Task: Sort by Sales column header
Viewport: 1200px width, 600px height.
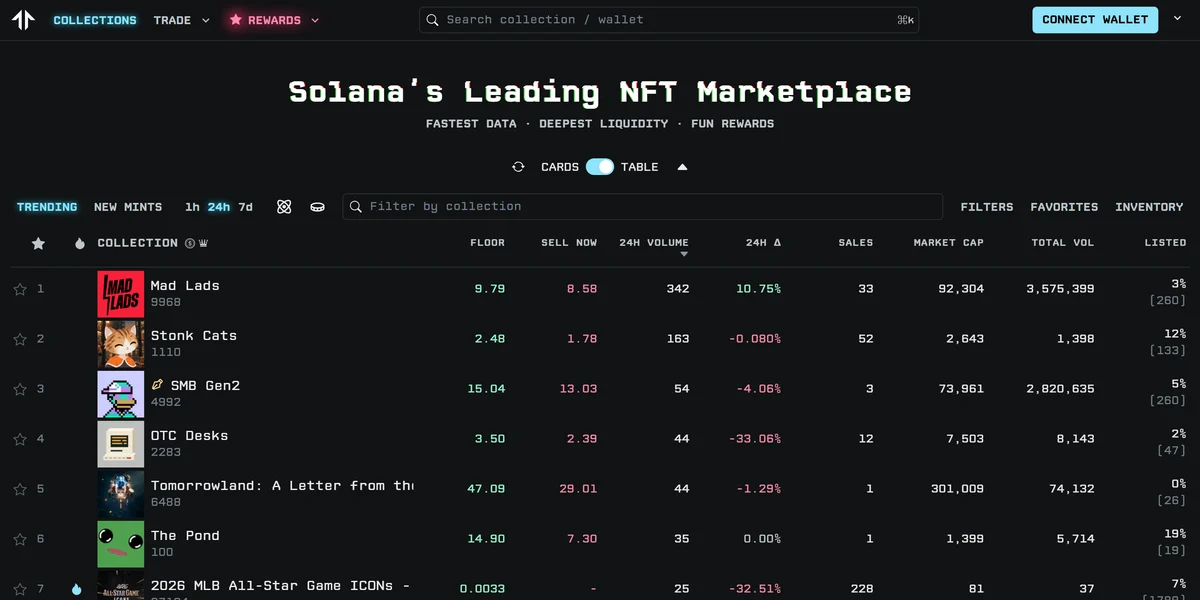Action: [855, 243]
